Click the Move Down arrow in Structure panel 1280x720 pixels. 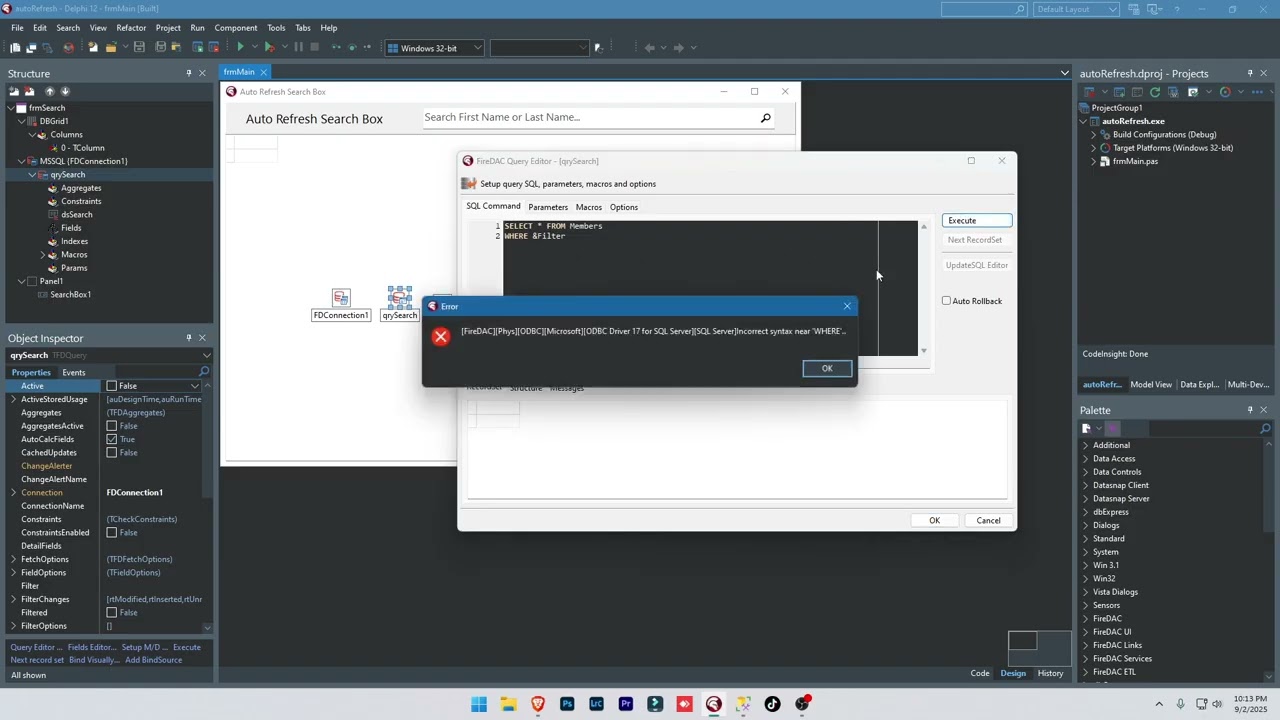[x=65, y=91]
